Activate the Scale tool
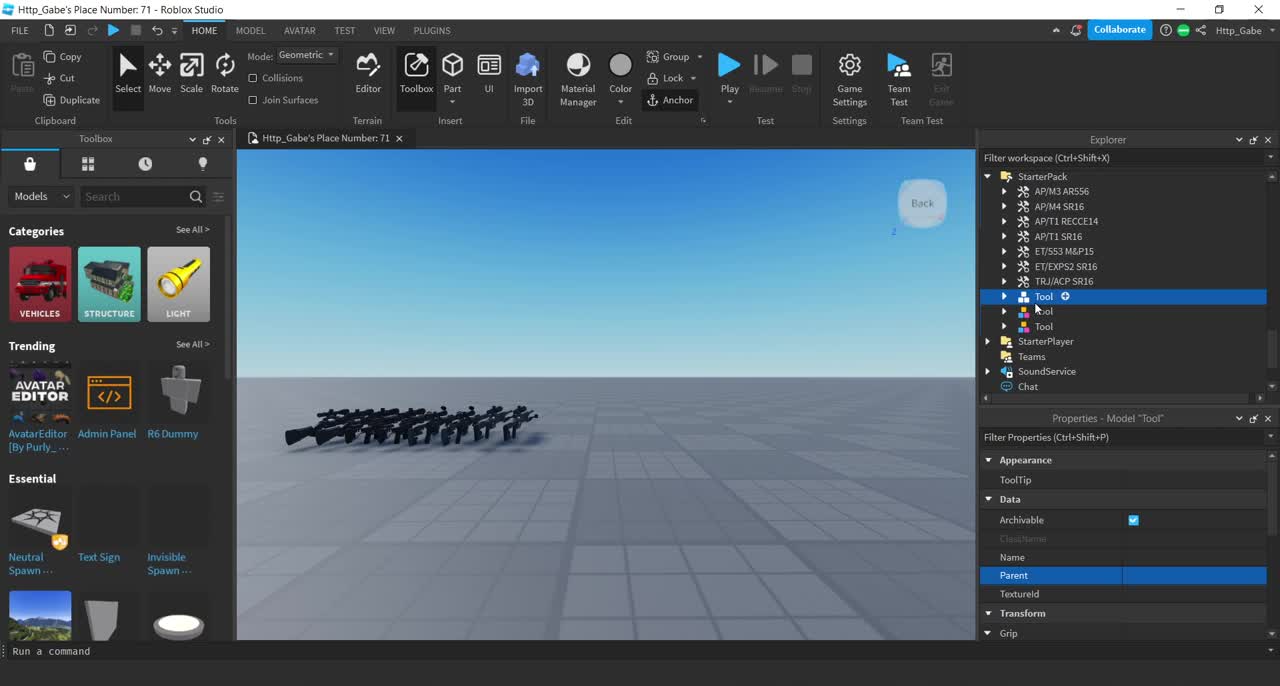Screen dimensions: 1280x686 click(x=191, y=73)
